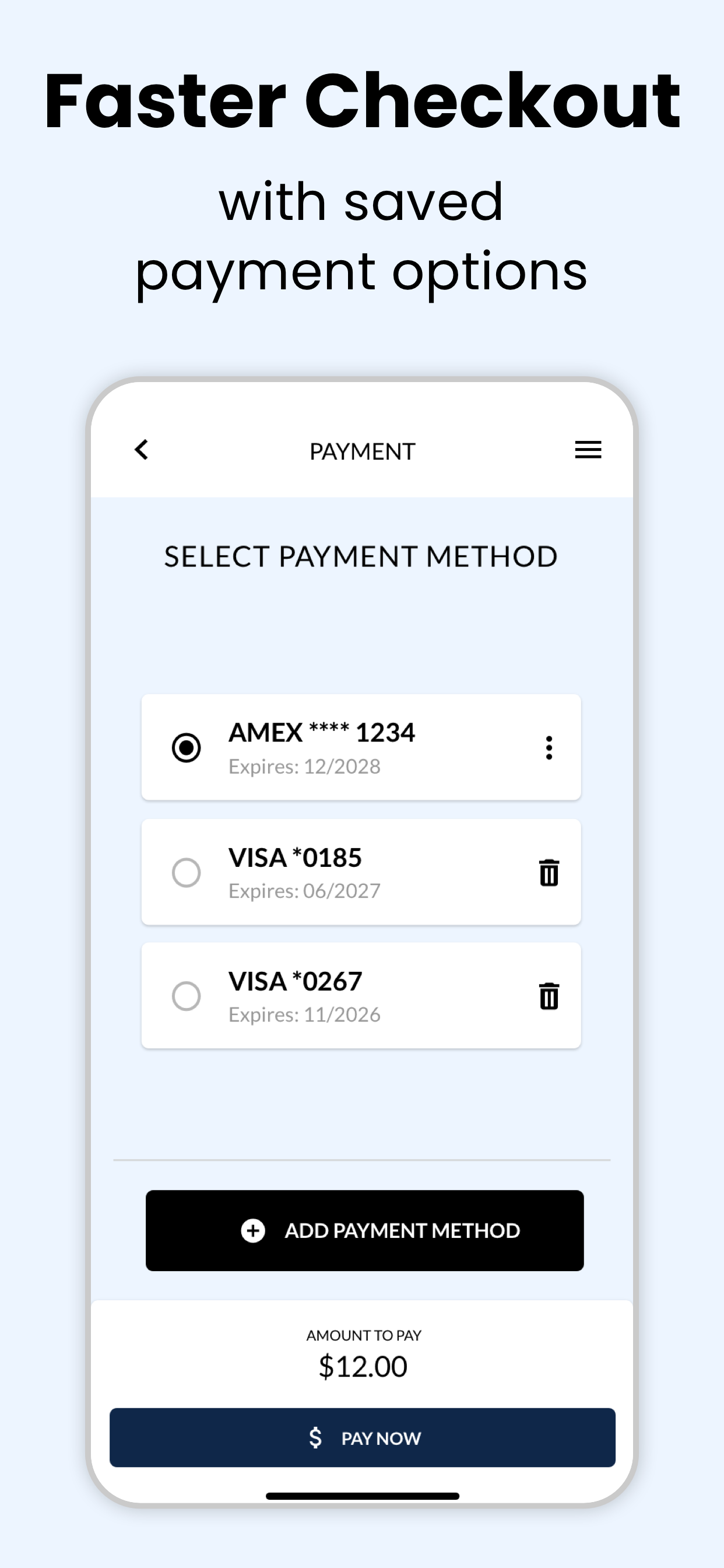Screen dimensions: 724x1568
Task: Open the hamburger menu
Action: point(588,450)
